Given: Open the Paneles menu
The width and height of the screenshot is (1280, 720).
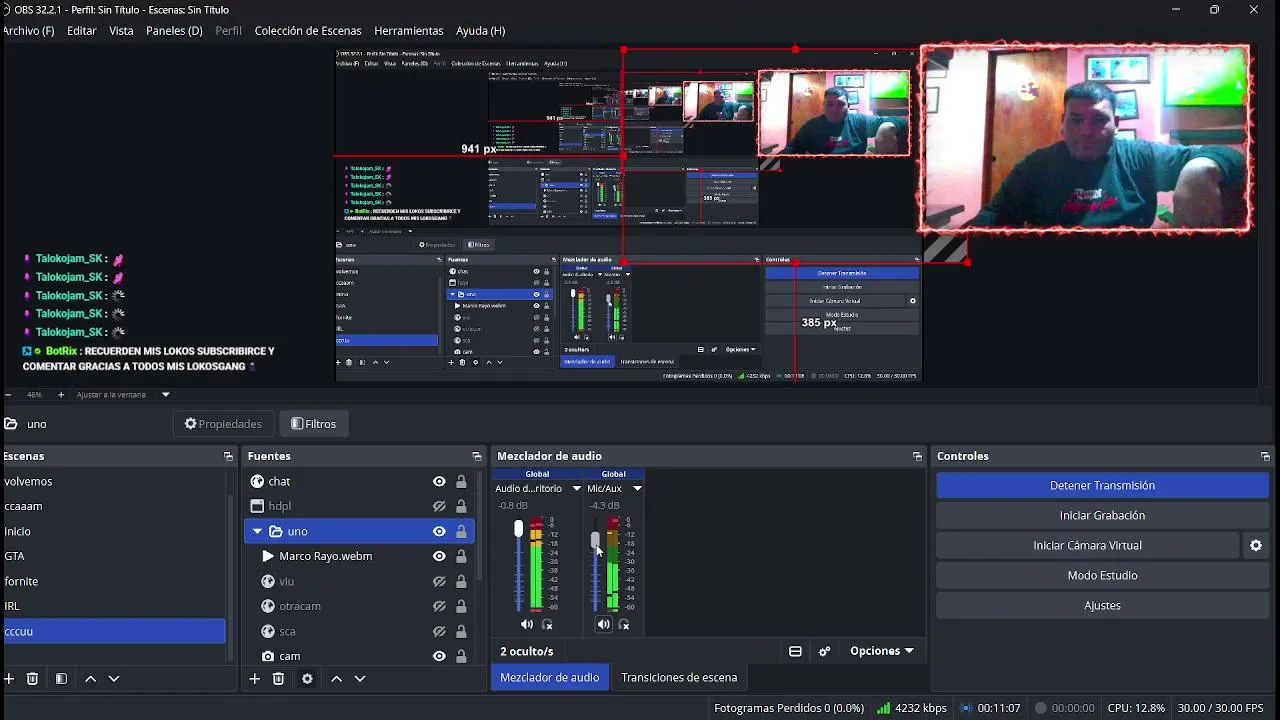Looking at the screenshot, I should [x=174, y=31].
